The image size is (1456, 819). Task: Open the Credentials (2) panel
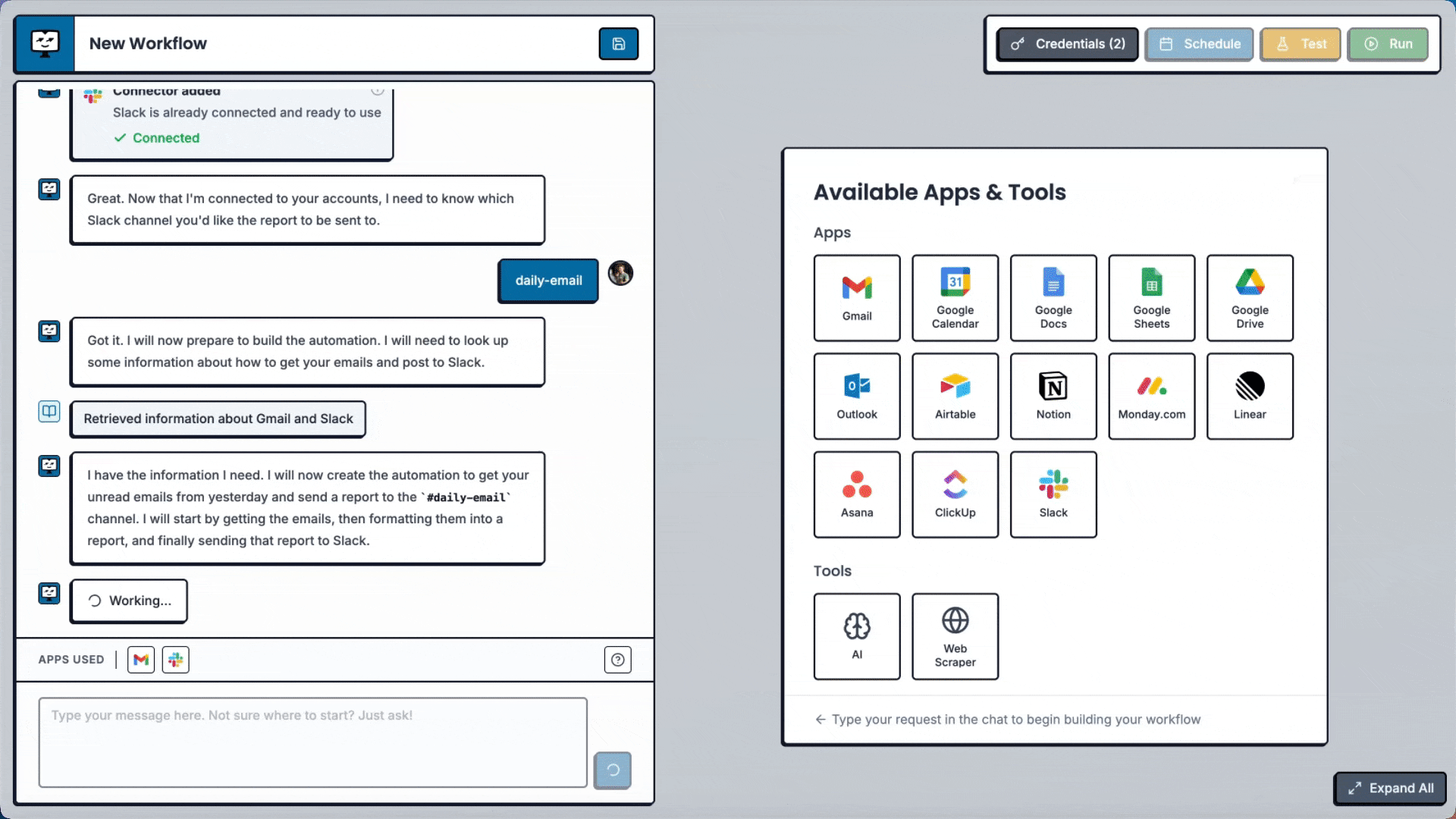tap(1067, 44)
